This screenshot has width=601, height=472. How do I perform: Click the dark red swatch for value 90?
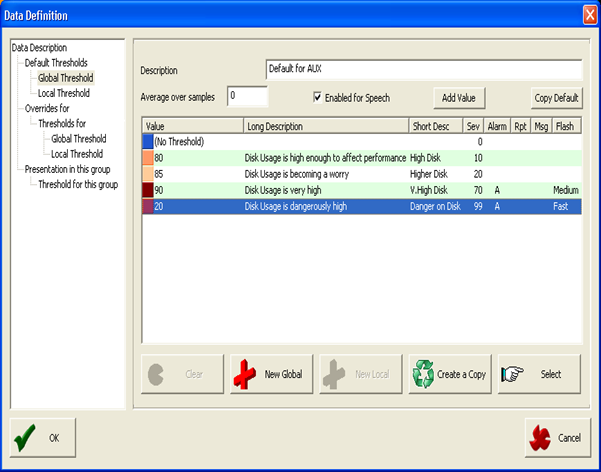tap(148, 189)
